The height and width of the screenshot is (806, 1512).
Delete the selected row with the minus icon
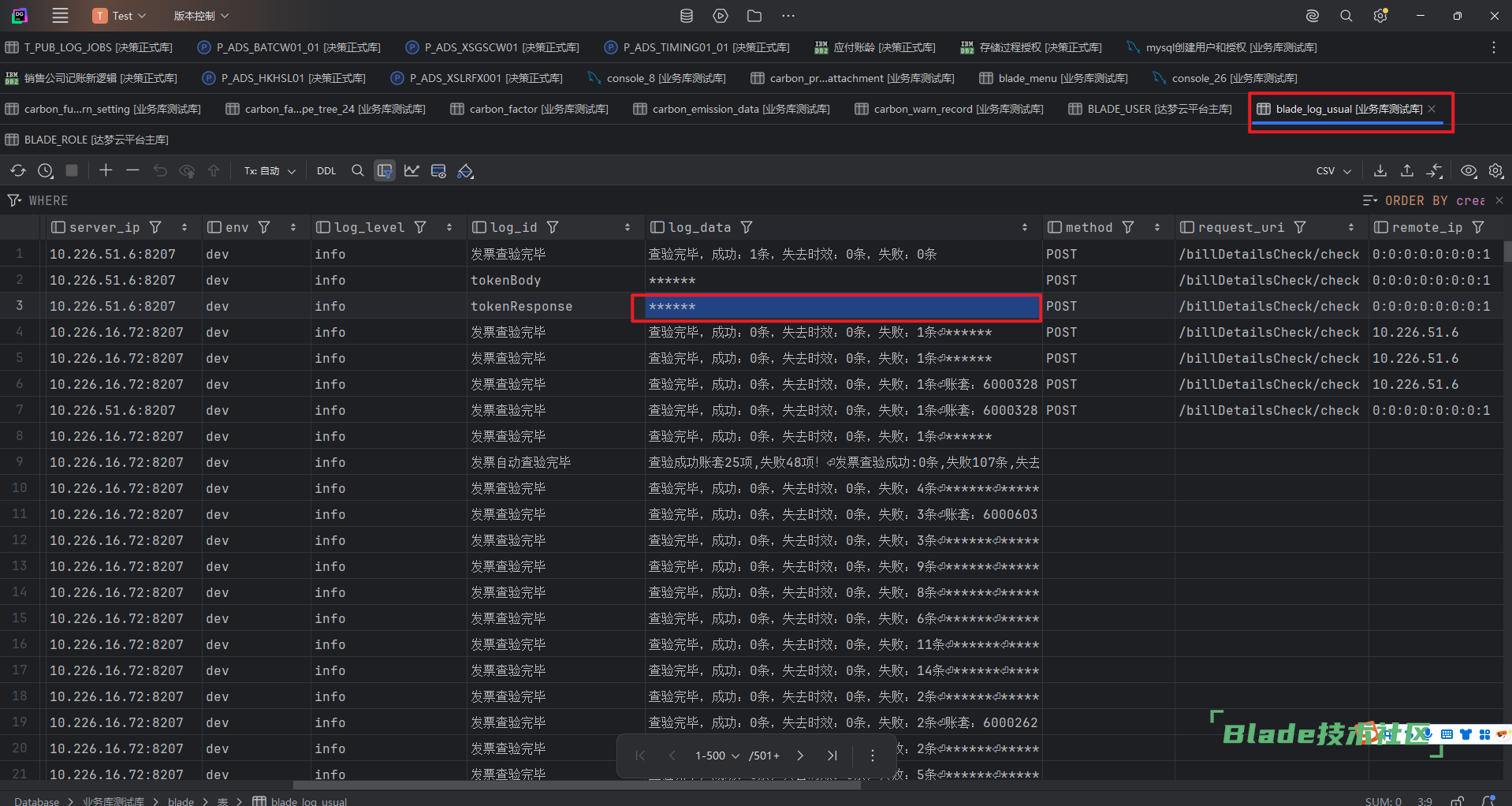pyautogui.click(x=132, y=170)
